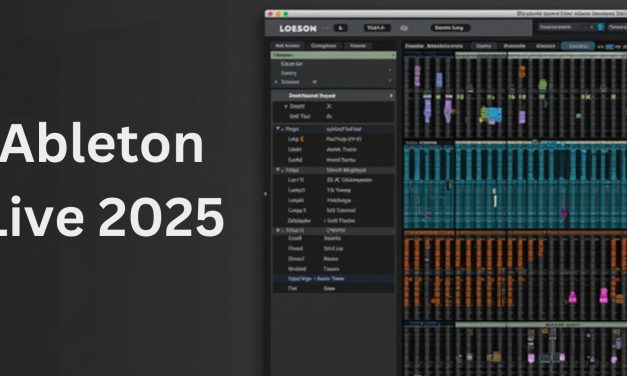This screenshot has width=627, height=376.
Task: Switch to the second tab above the left panel
Action: coord(323,46)
